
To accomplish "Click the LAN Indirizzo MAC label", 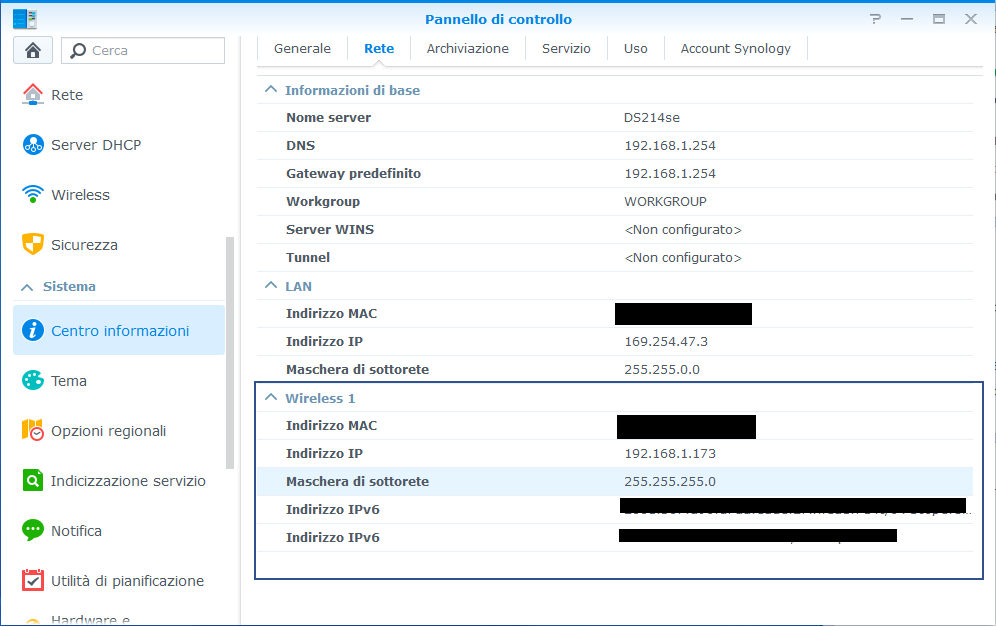I will (x=332, y=313).
